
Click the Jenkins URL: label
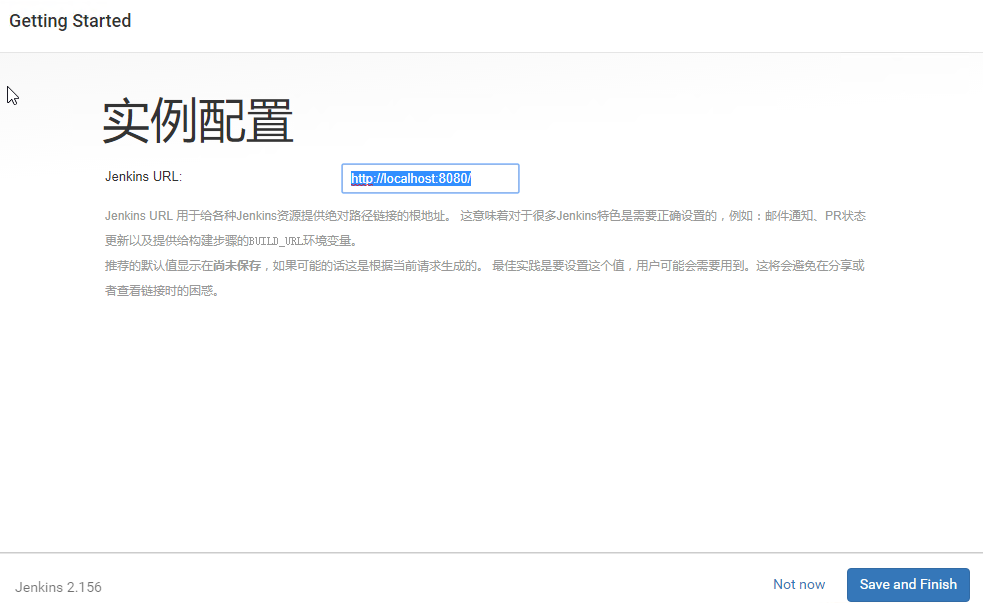tap(144, 177)
